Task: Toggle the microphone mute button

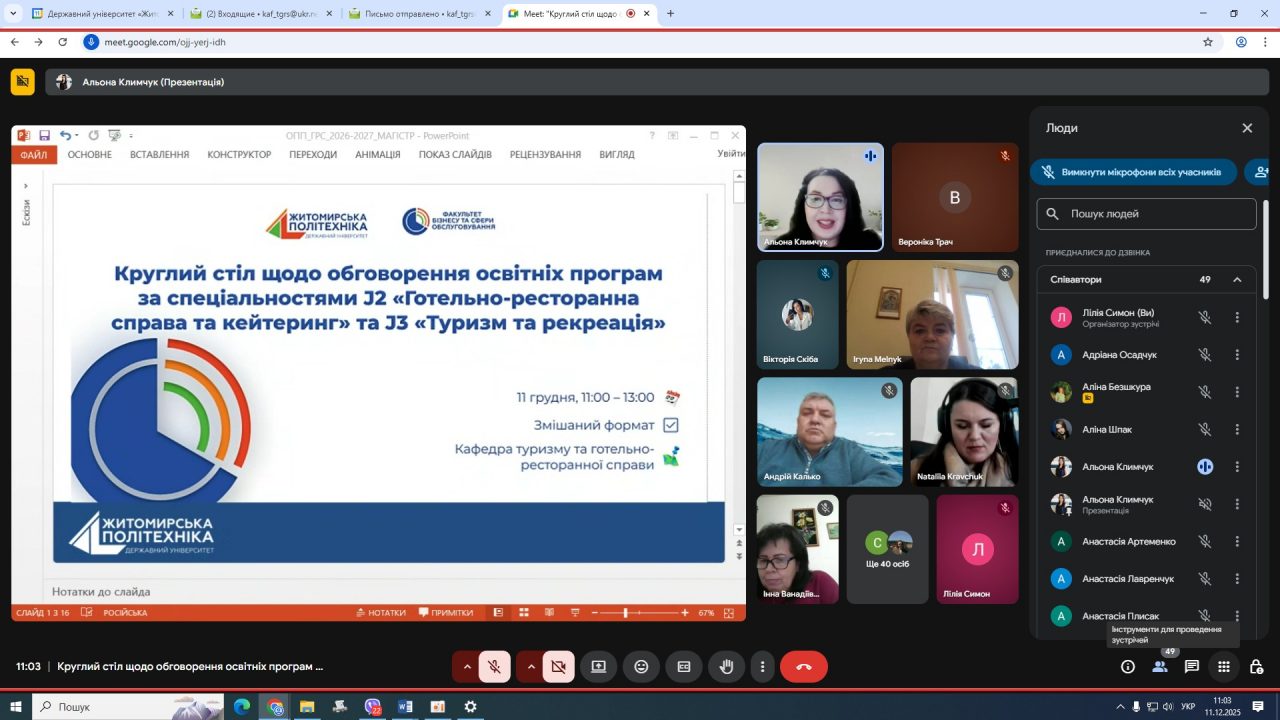Action: pyautogui.click(x=495, y=667)
